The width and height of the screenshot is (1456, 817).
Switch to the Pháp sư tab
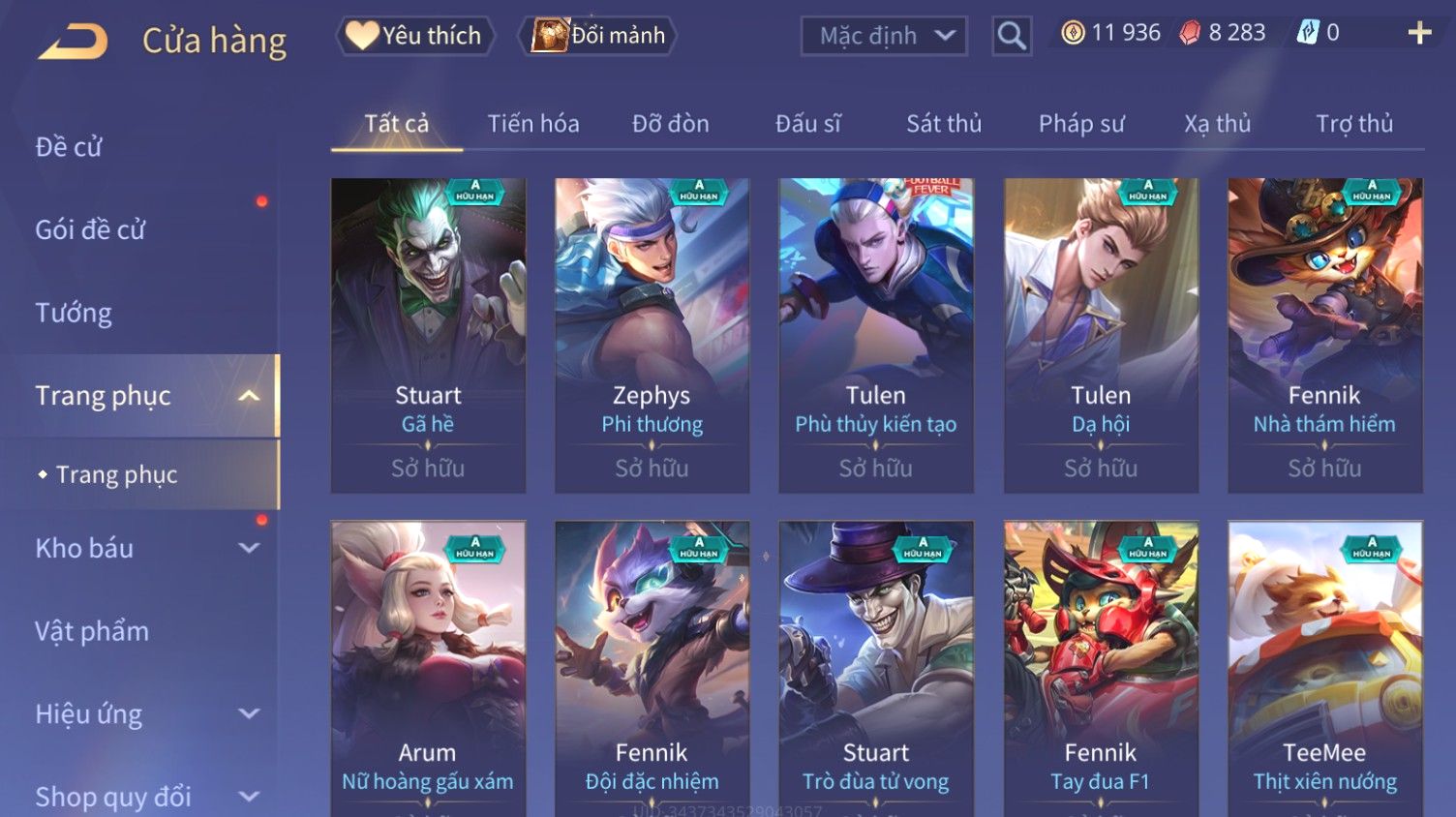[x=1081, y=124]
